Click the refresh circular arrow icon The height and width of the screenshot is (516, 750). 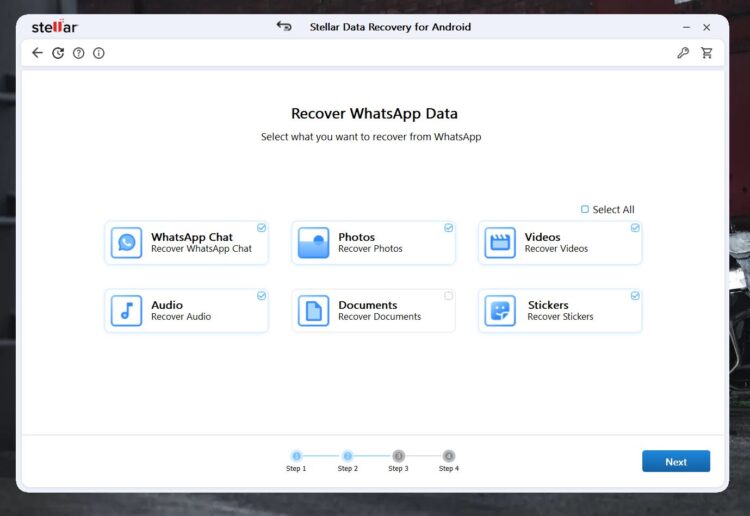pos(58,53)
